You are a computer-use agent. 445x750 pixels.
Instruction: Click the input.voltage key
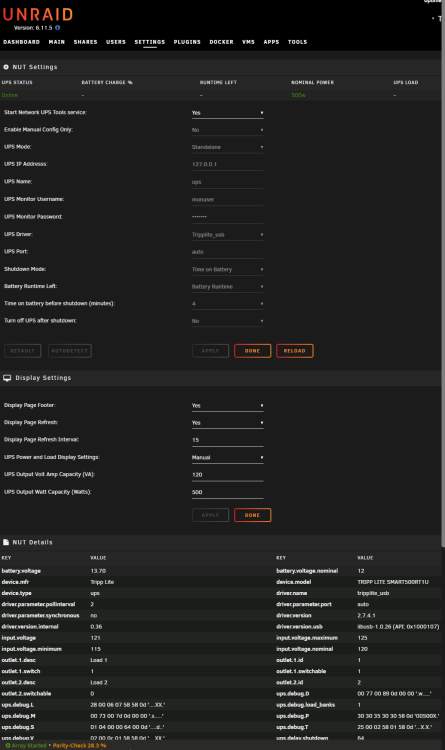point(19,638)
